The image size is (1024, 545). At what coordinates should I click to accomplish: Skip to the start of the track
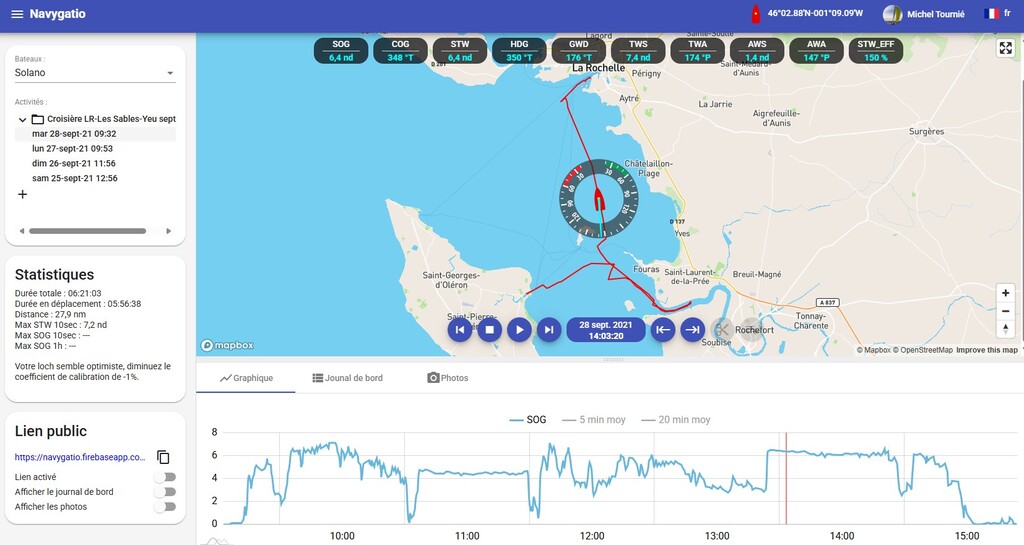tap(460, 329)
